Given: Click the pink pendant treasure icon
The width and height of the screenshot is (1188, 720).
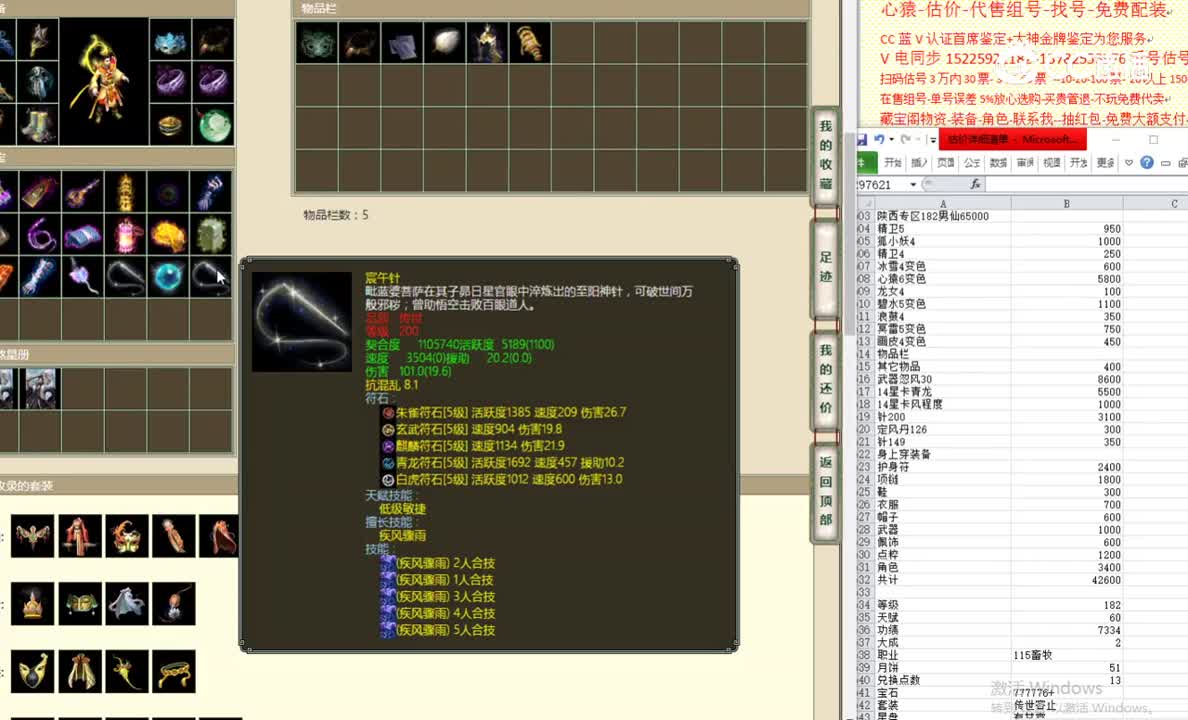Looking at the screenshot, I should click(82, 277).
